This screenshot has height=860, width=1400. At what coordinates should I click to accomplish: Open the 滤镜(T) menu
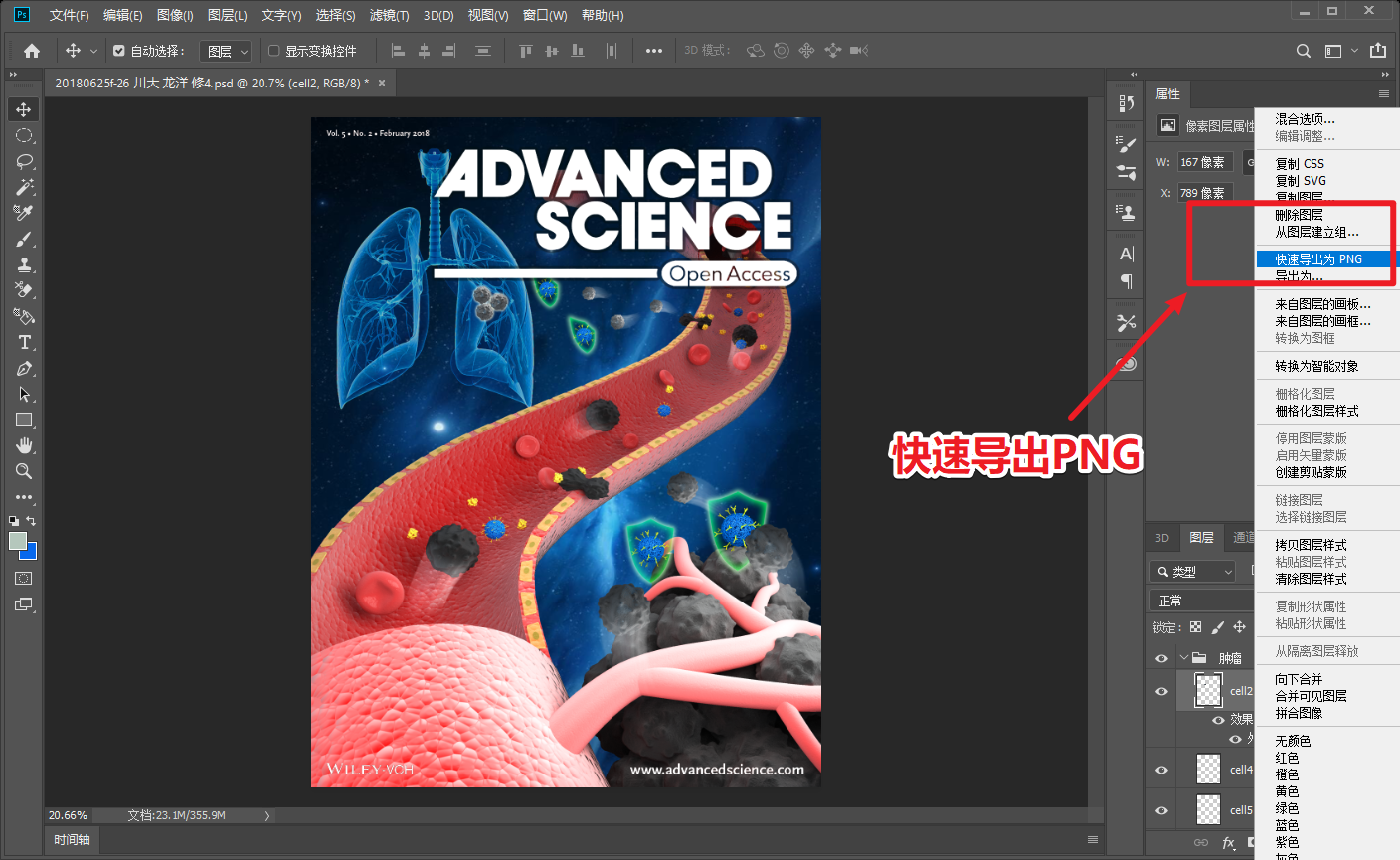point(389,15)
